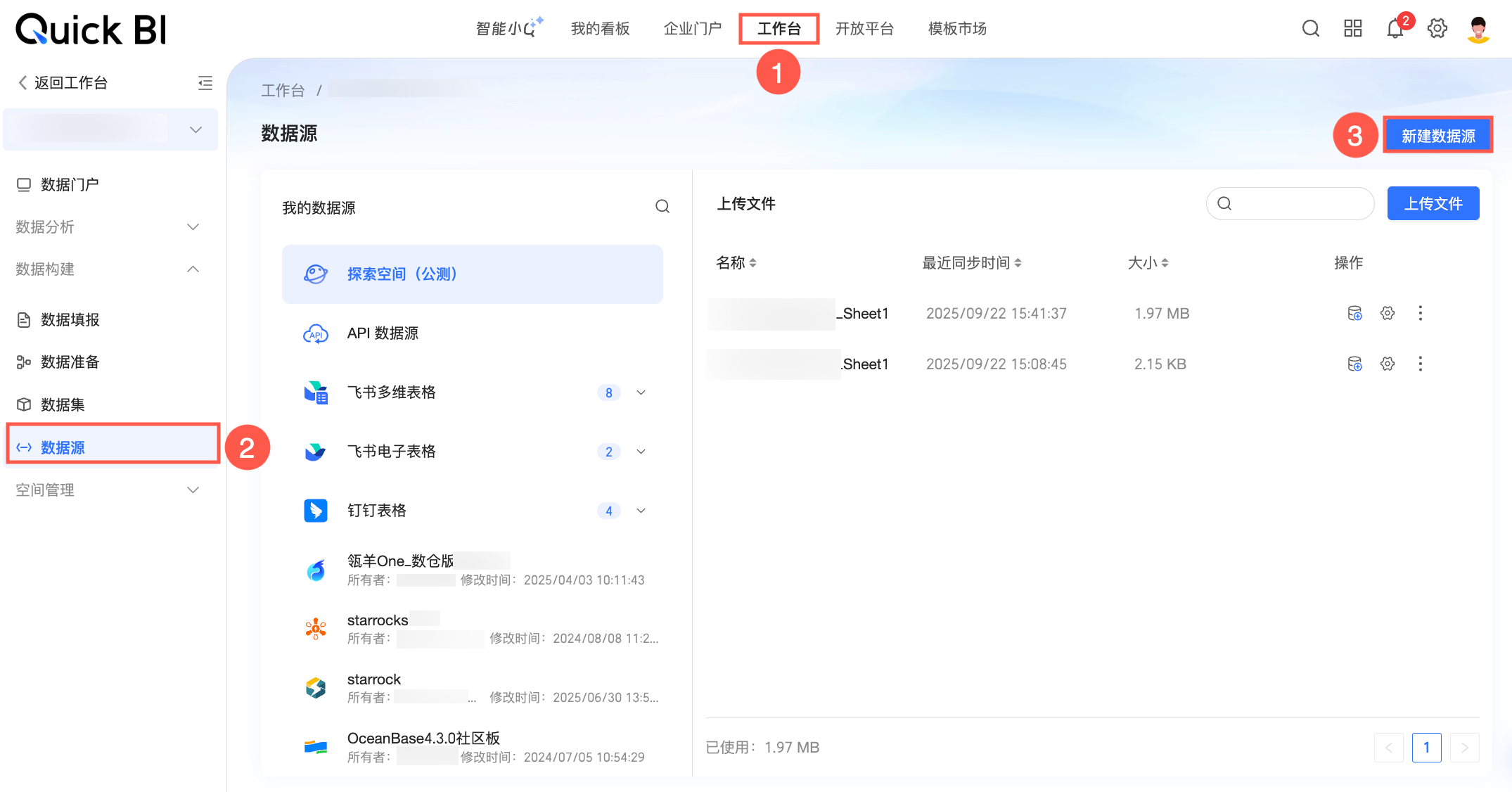Expand the 空间管理 sidebar section

(x=193, y=490)
